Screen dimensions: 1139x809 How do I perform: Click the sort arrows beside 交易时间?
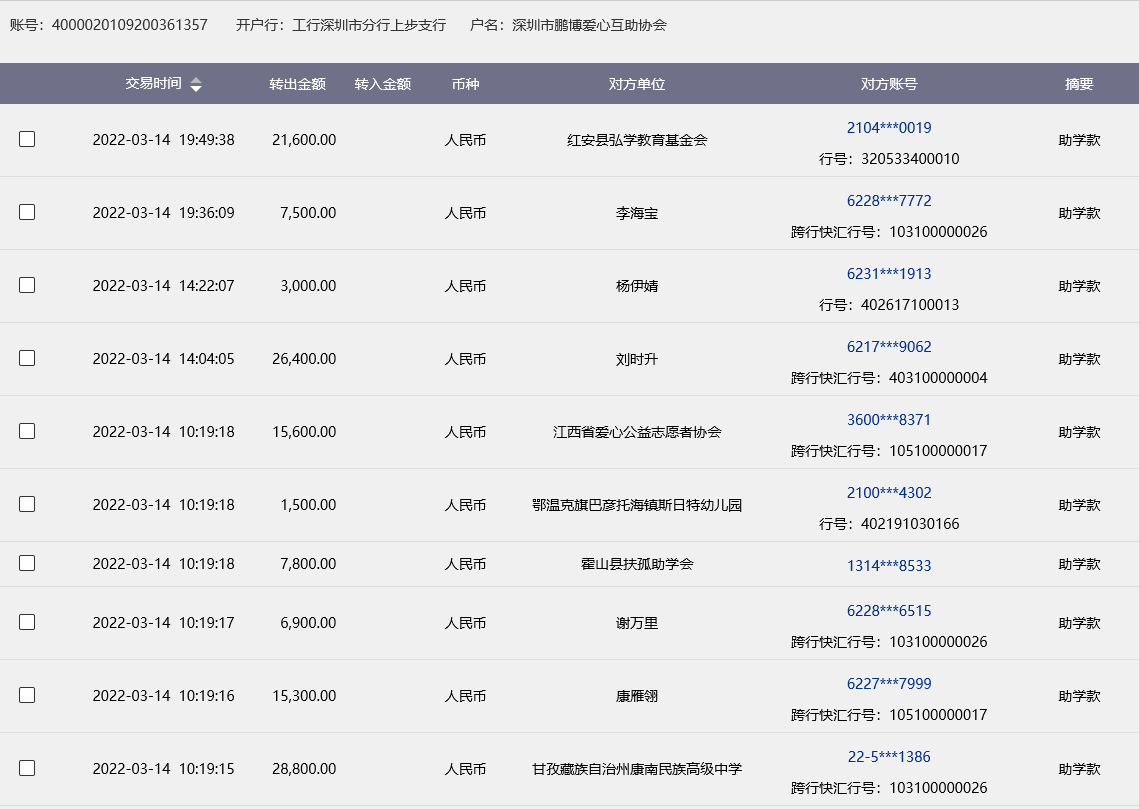(196, 85)
